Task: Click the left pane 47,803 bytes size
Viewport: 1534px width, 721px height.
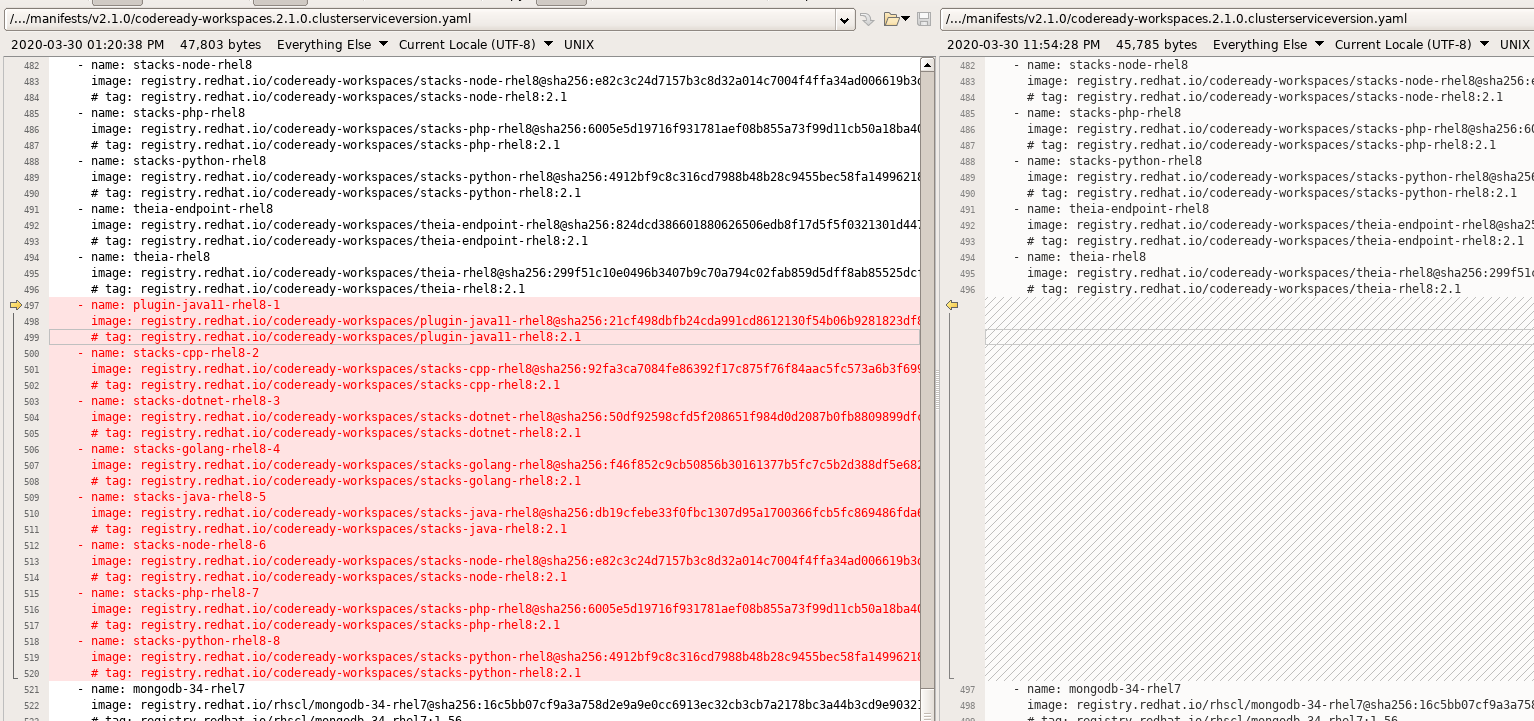Action: click(x=220, y=45)
